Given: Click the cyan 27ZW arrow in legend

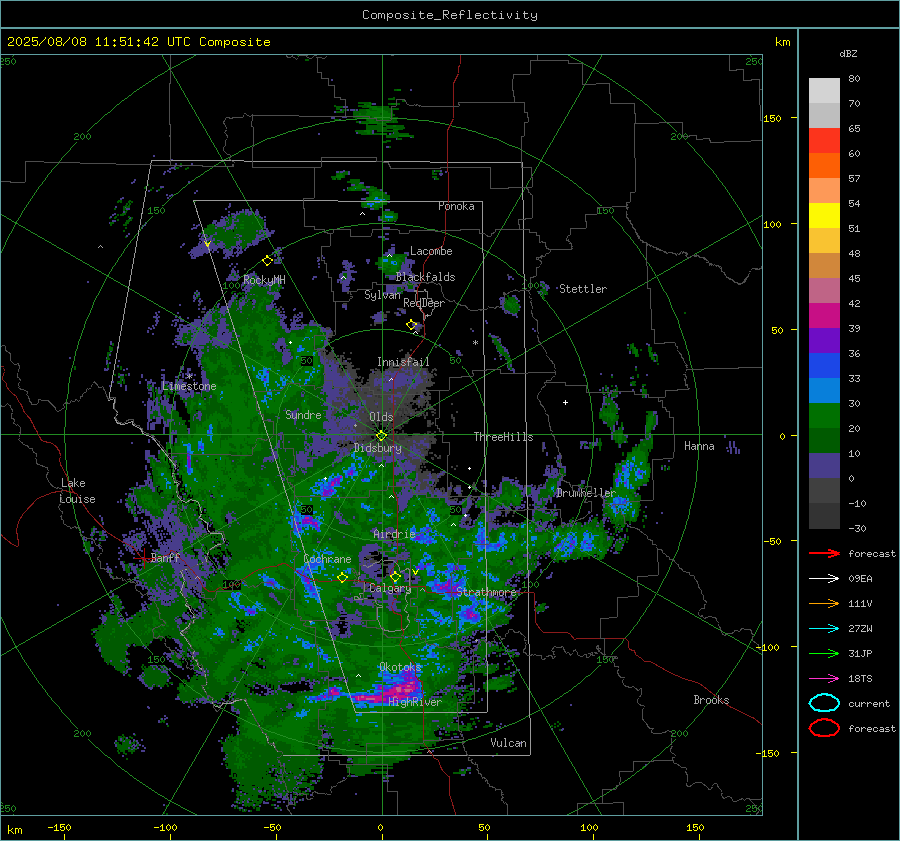Looking at the screenshot, I should click(824, 629).
